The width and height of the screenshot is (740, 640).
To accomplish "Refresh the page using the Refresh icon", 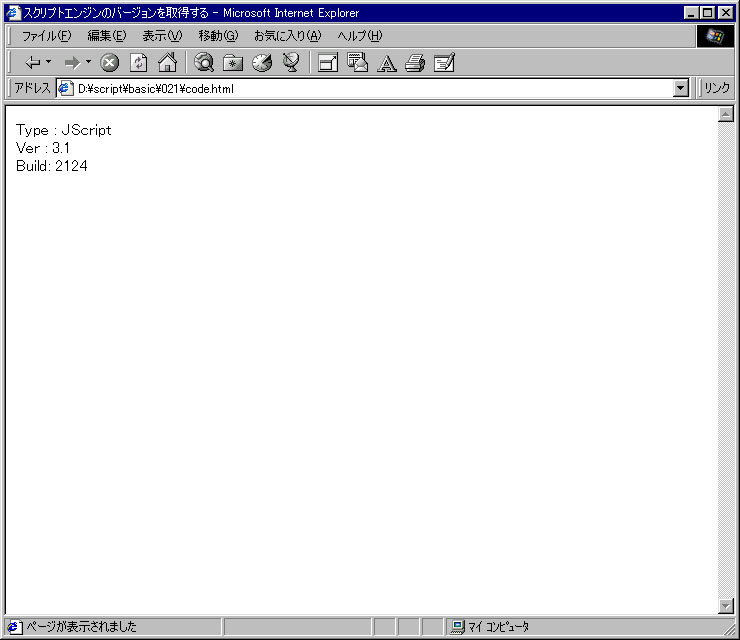I will tap(138, 63).
